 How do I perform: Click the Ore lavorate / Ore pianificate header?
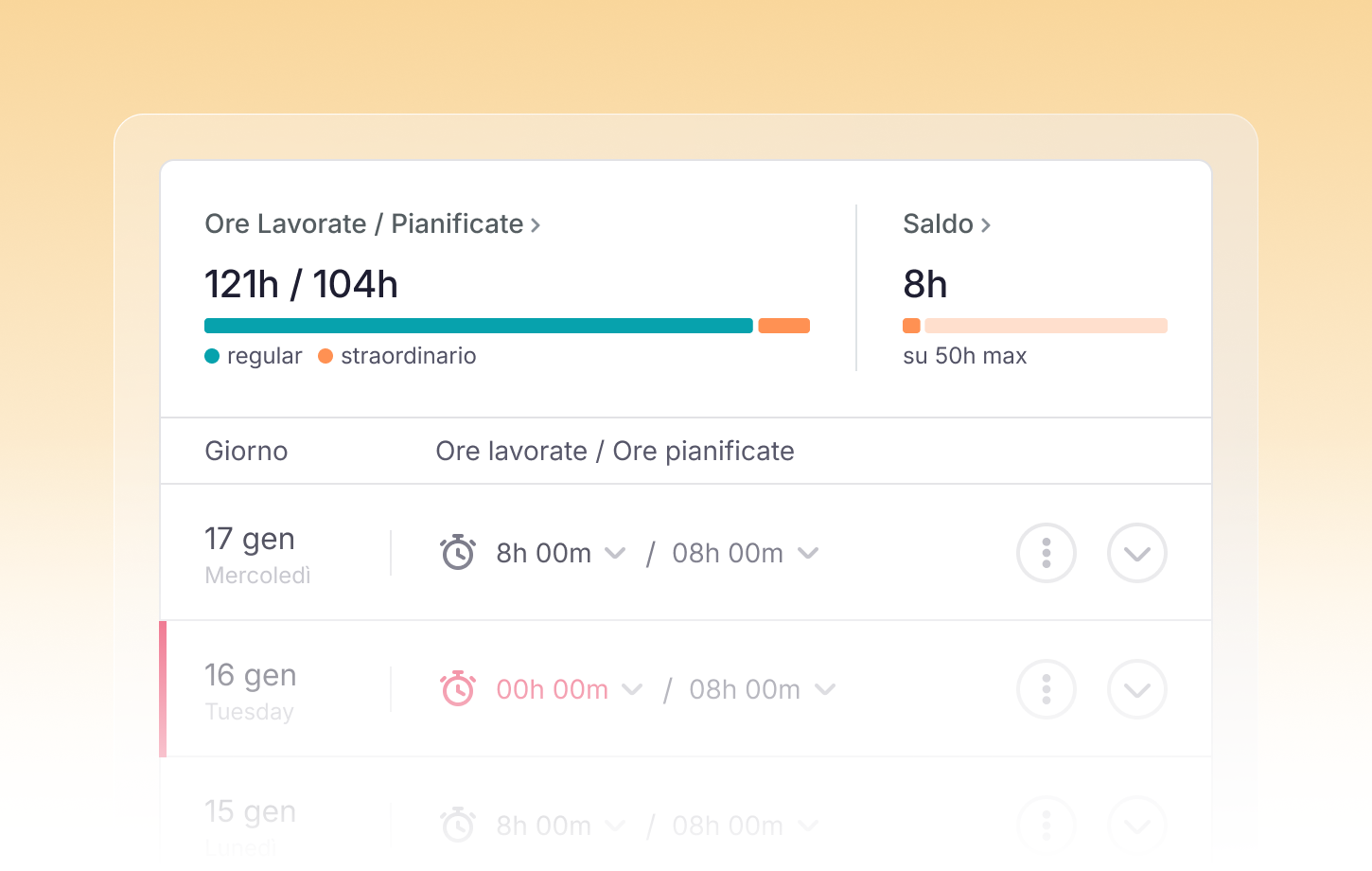pos(614,451)
